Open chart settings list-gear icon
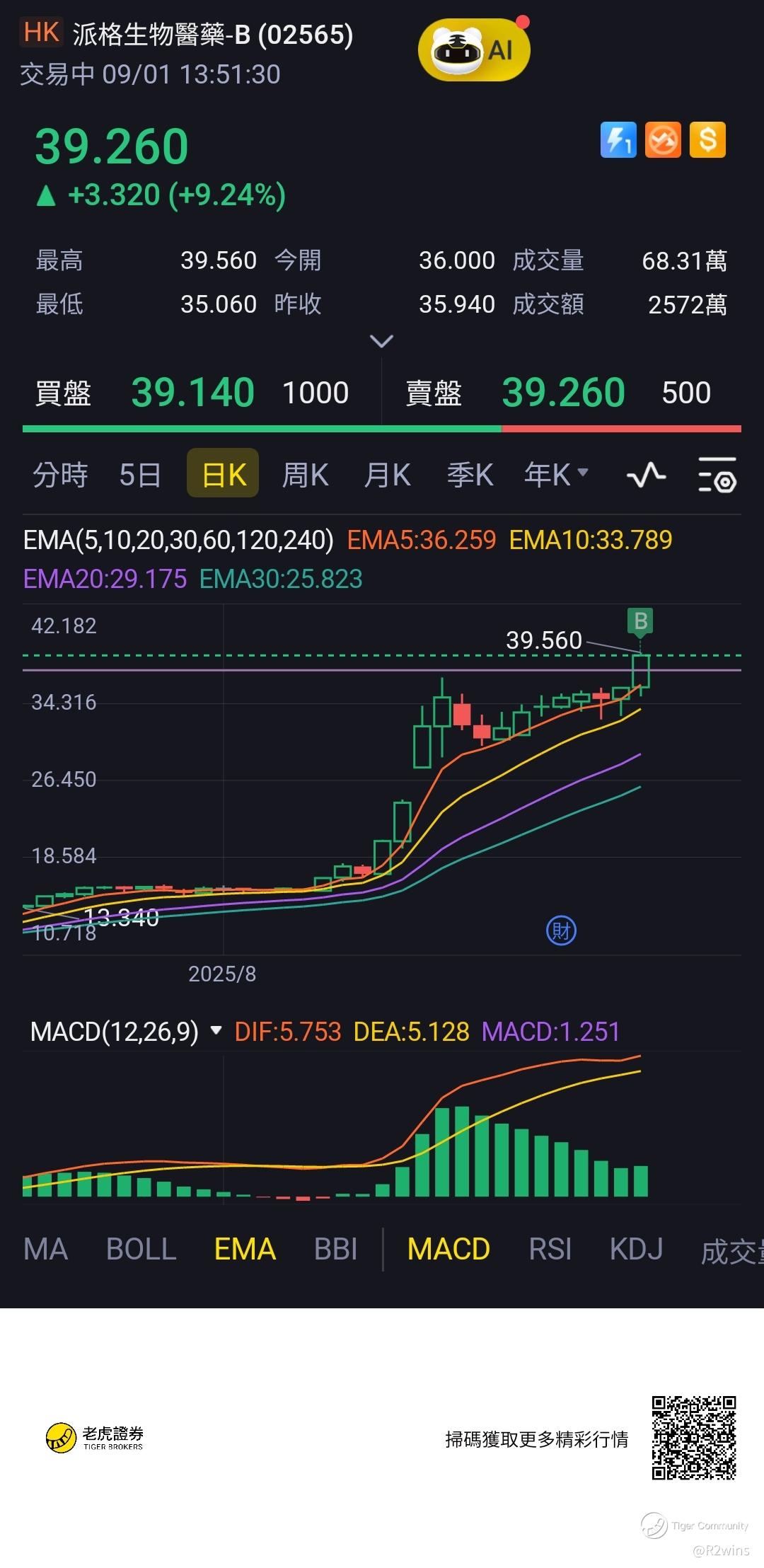The image size is (764, 1568). (717, 475)
